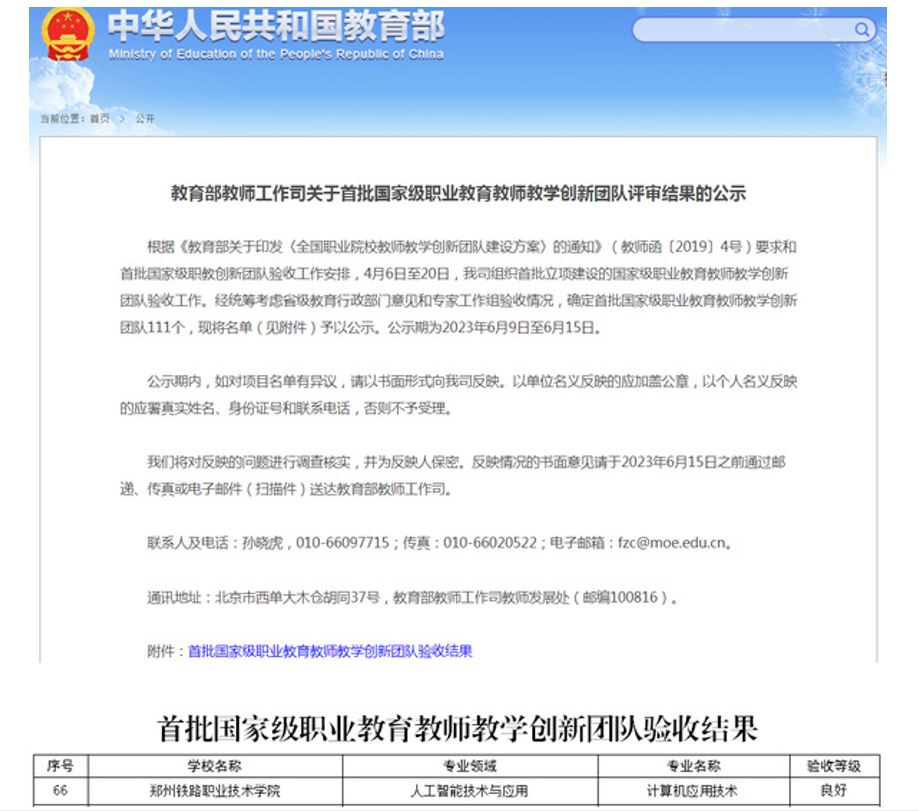Image resolution: width=919 pixels, height=811 pixels.
Task: Click the national emblem logo
Action: pyautogui.click(x=68, y=35)
